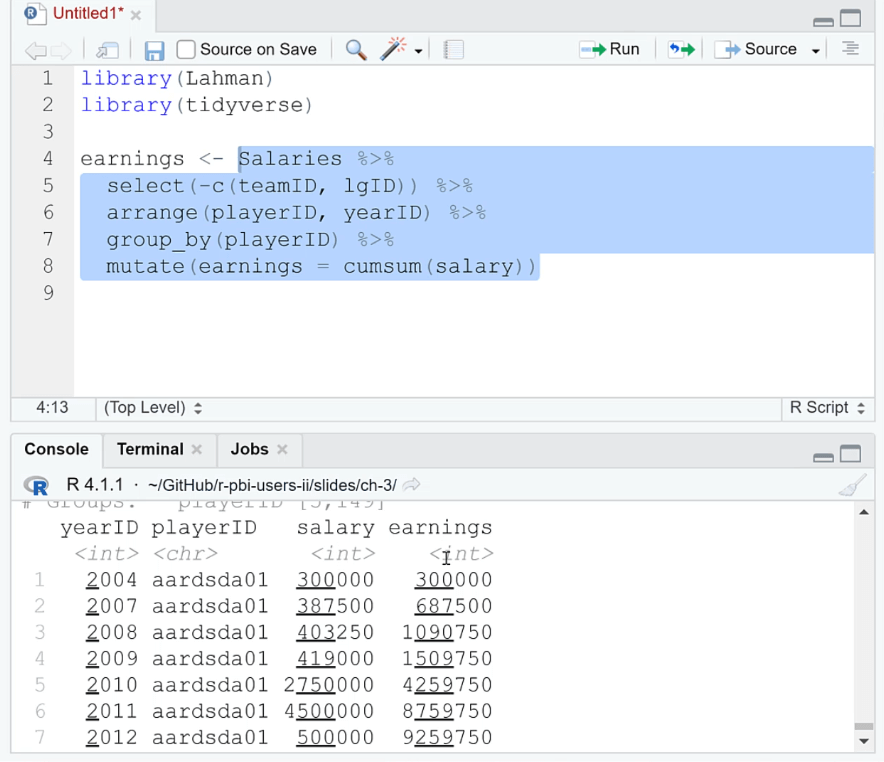Image resolution: width=884 pixels, height=762 pixels.
Task: Switch to the Terminal tab
Action: click(x=150, y=449)
